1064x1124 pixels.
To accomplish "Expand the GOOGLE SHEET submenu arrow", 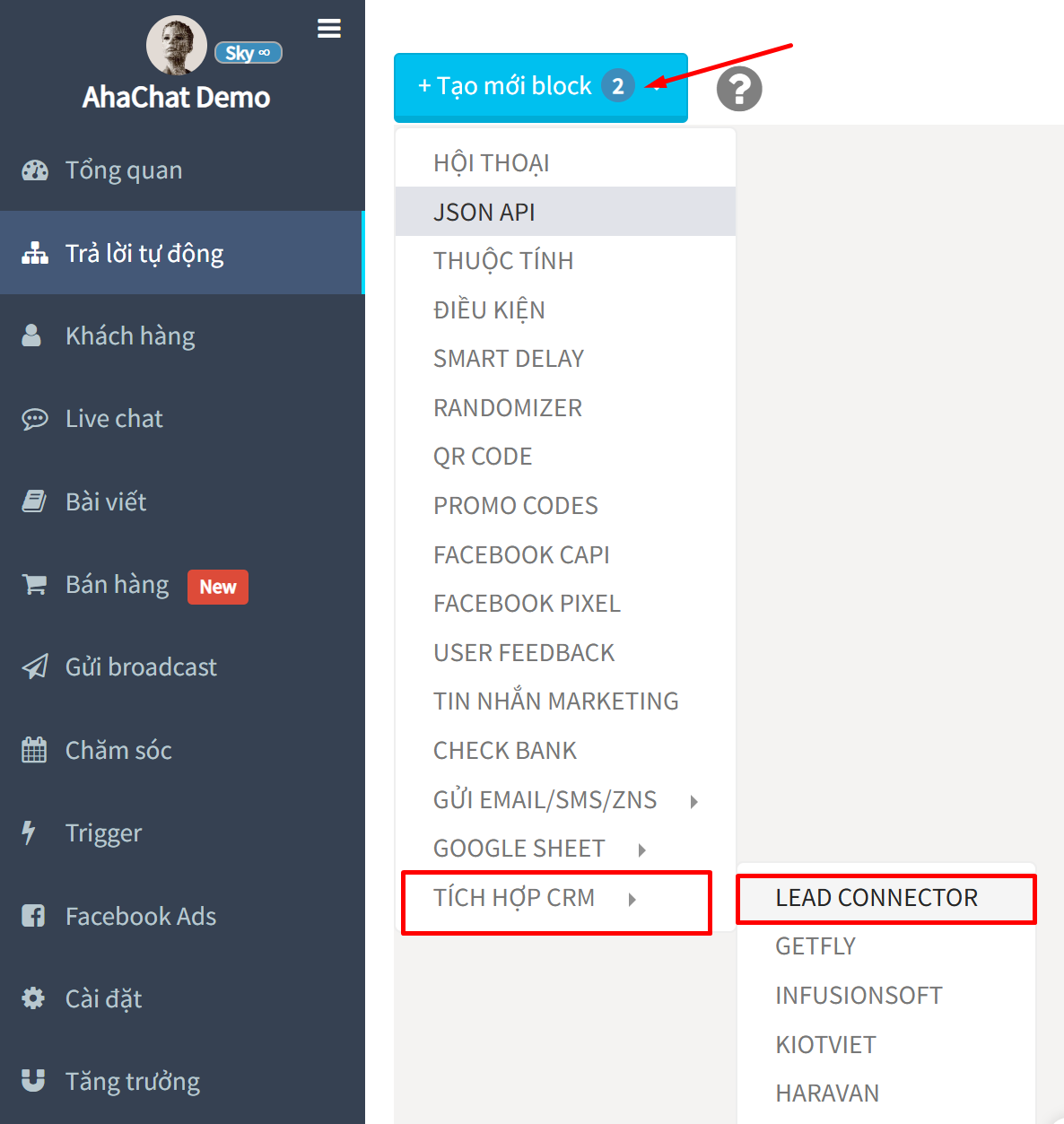I will point(642,850).
